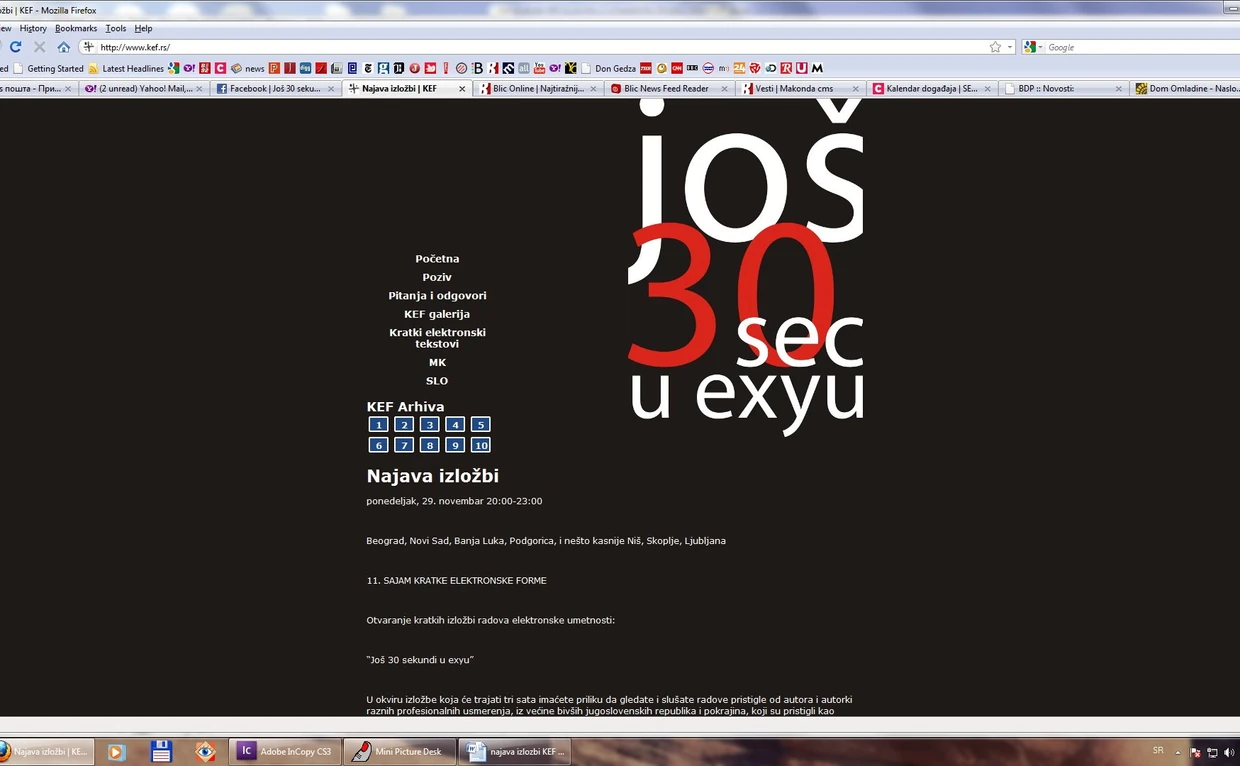Select KEF Arhiva number 10 button
This screenshot has height=766, width=1240.
pos(480,445)
